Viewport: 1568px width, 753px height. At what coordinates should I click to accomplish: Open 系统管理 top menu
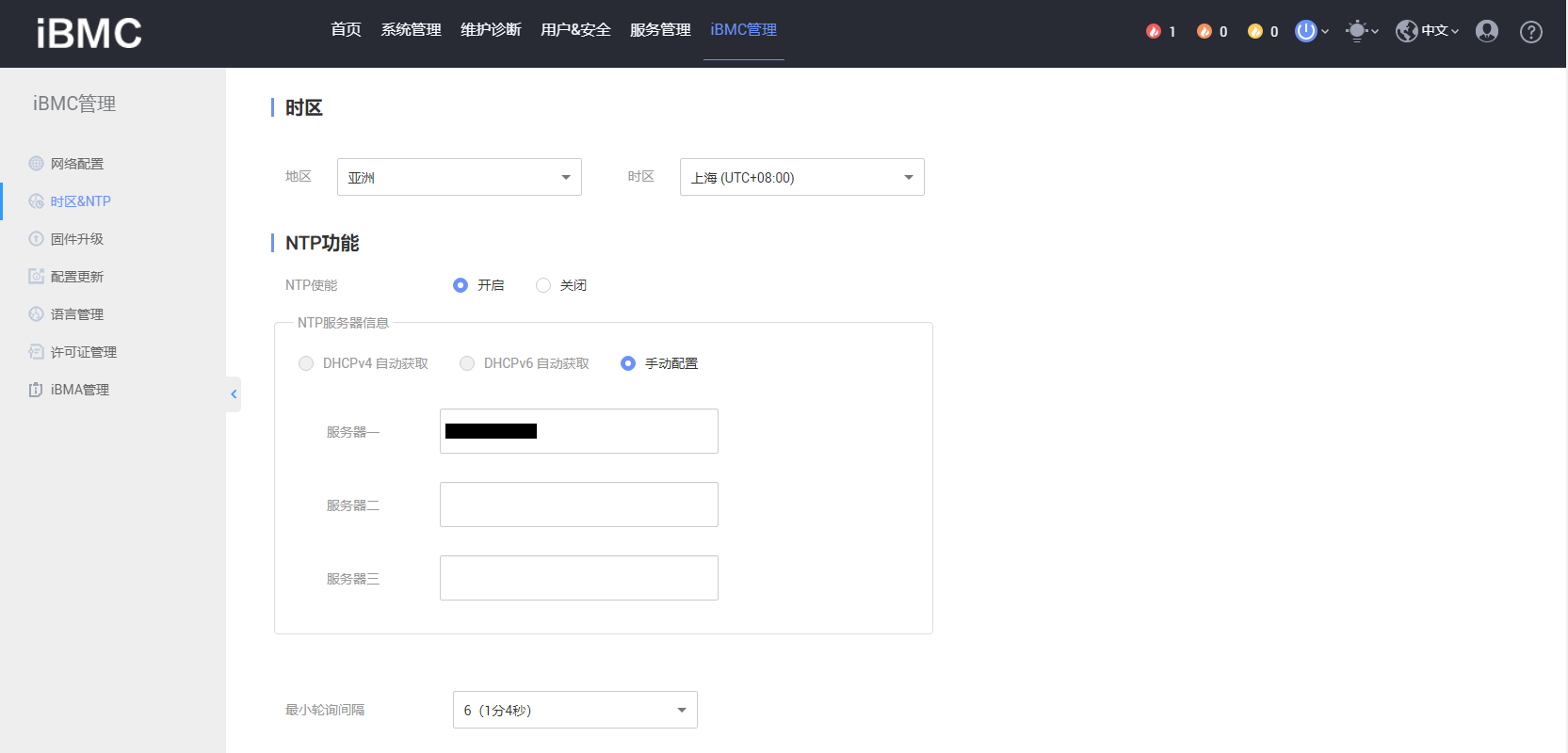tap(412, 30)
